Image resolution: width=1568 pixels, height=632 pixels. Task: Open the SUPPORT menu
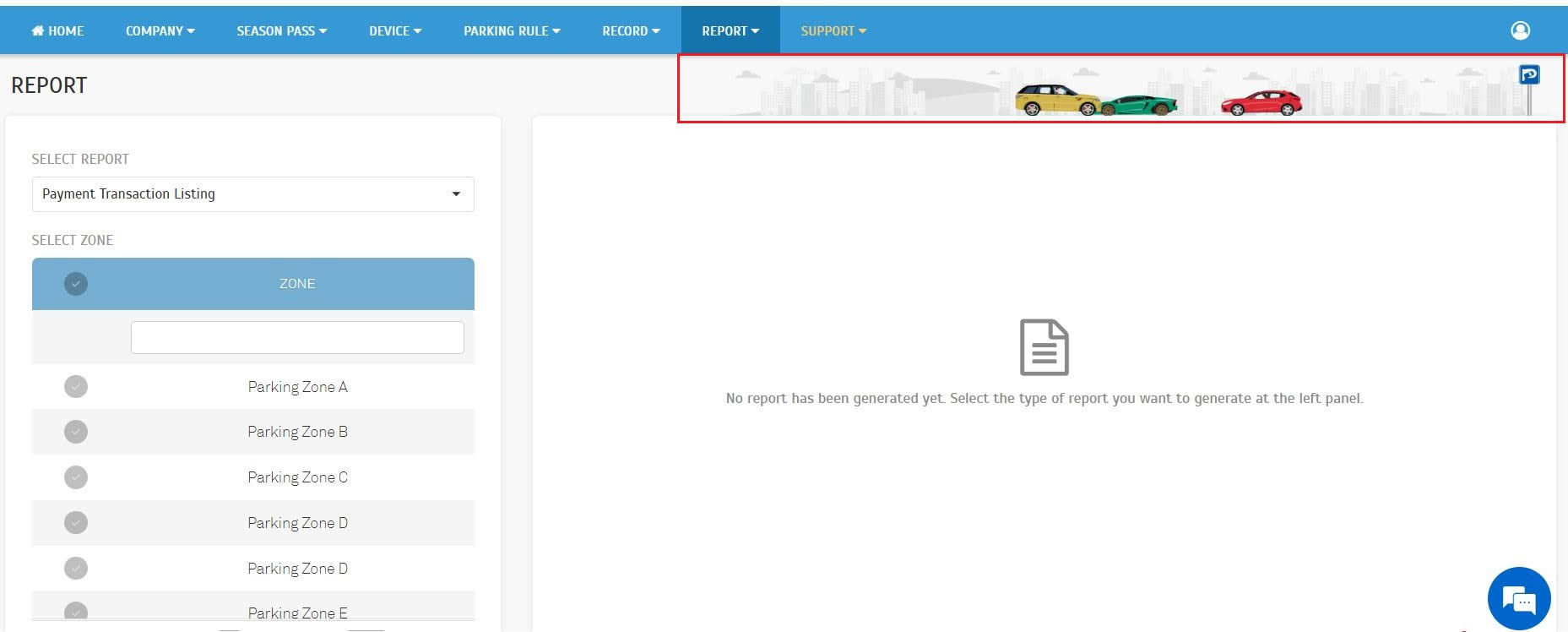[833, 31]
